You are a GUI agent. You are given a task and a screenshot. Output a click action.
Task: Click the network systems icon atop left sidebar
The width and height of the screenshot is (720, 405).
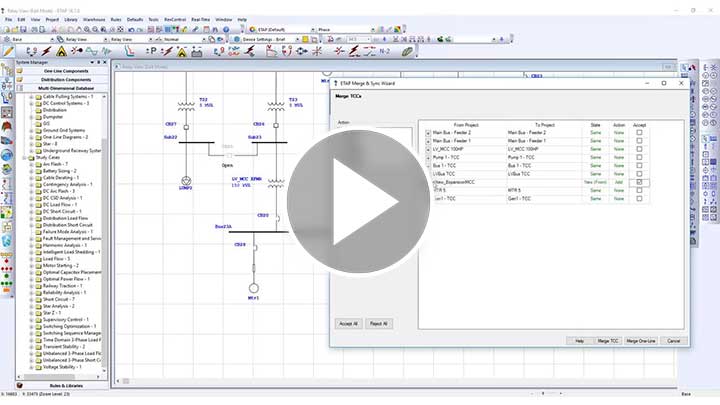(7, 70)
